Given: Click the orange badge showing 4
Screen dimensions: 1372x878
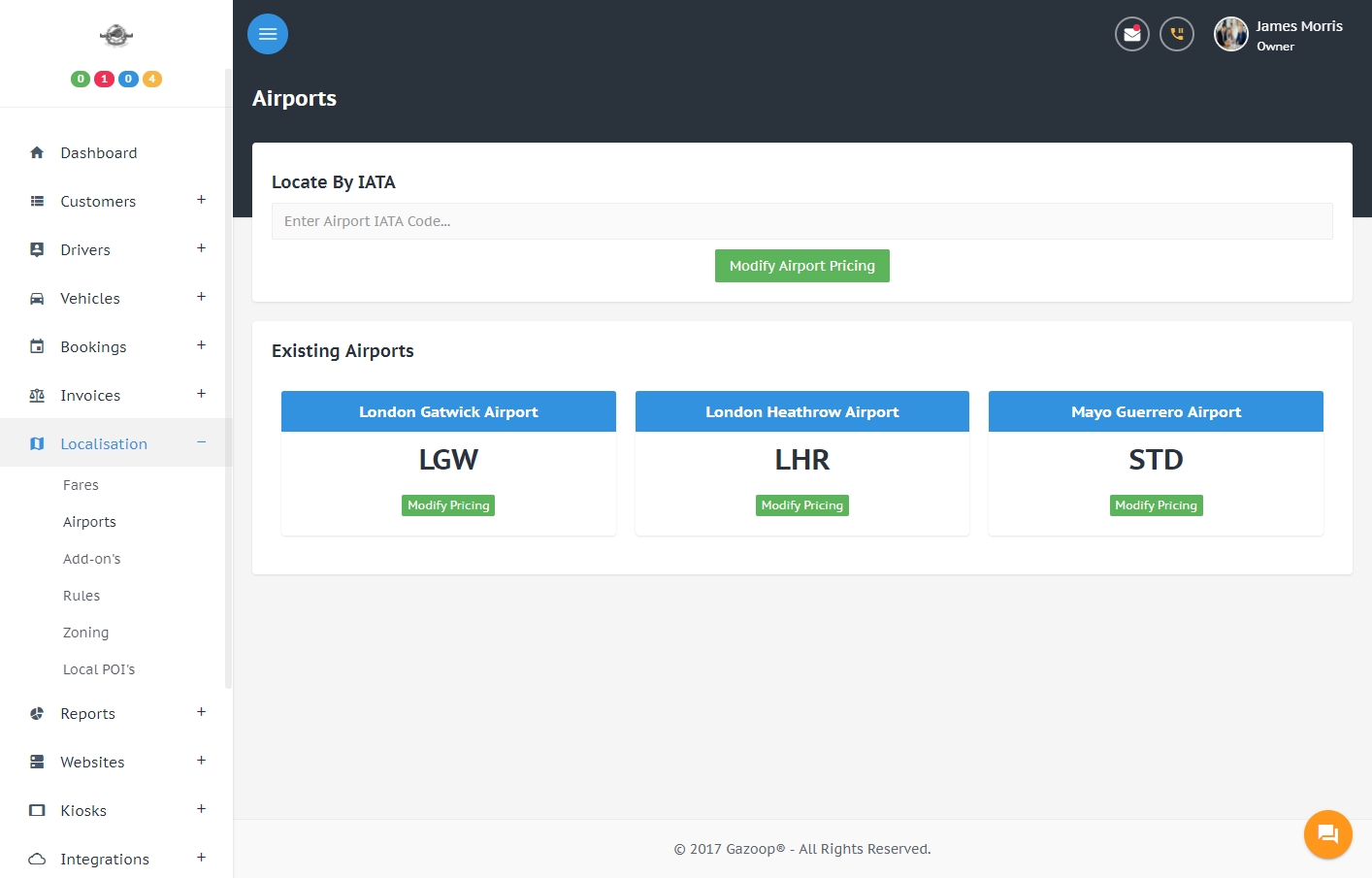Looking at the screenshot, I should [152, 79].
